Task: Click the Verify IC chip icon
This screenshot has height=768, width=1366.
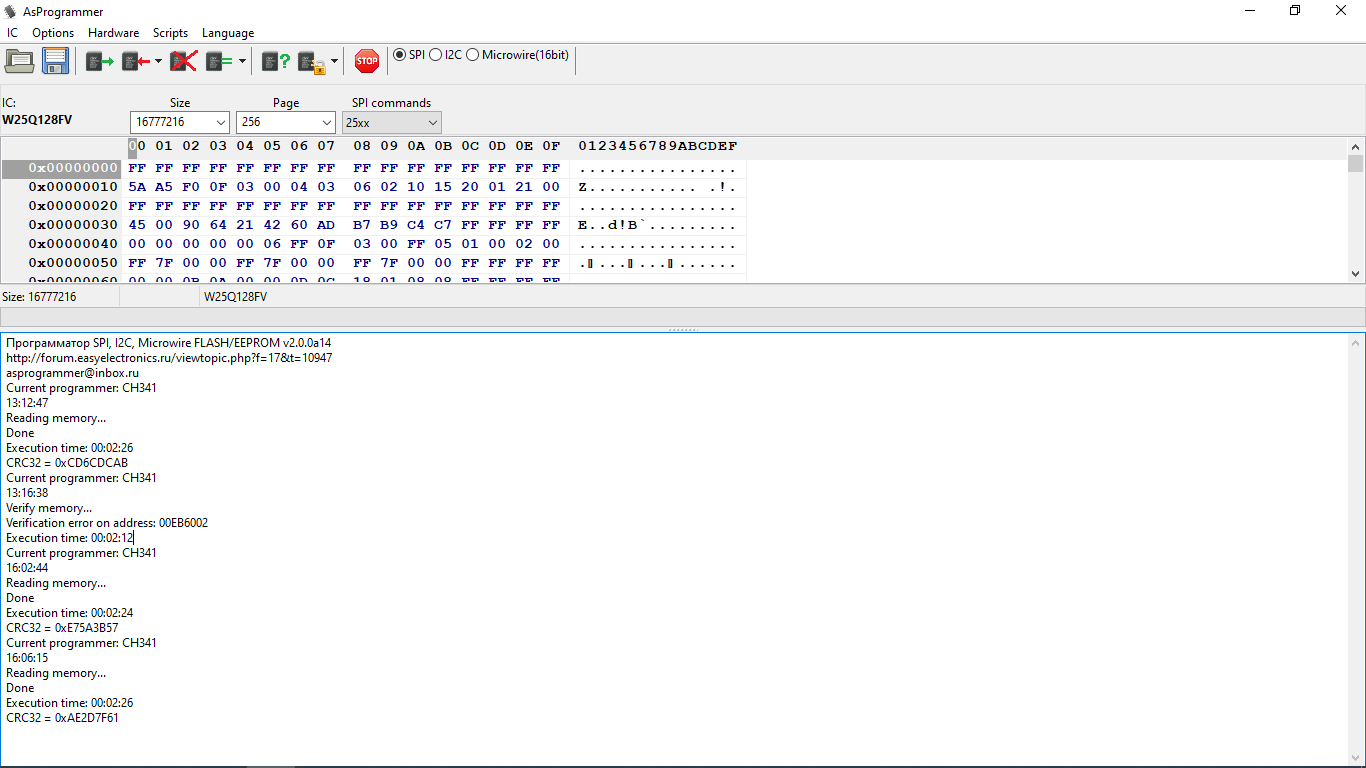Action: (220, 61)
